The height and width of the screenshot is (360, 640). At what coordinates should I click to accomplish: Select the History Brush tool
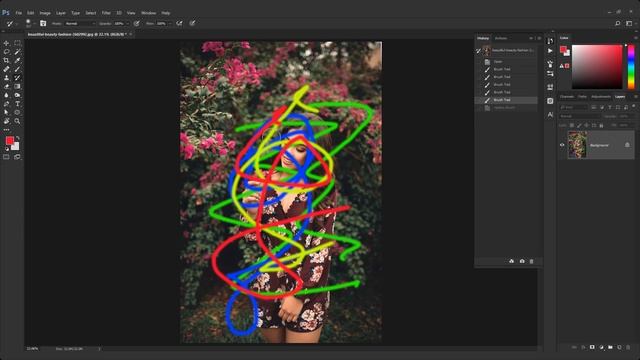(x=17, y=78)
